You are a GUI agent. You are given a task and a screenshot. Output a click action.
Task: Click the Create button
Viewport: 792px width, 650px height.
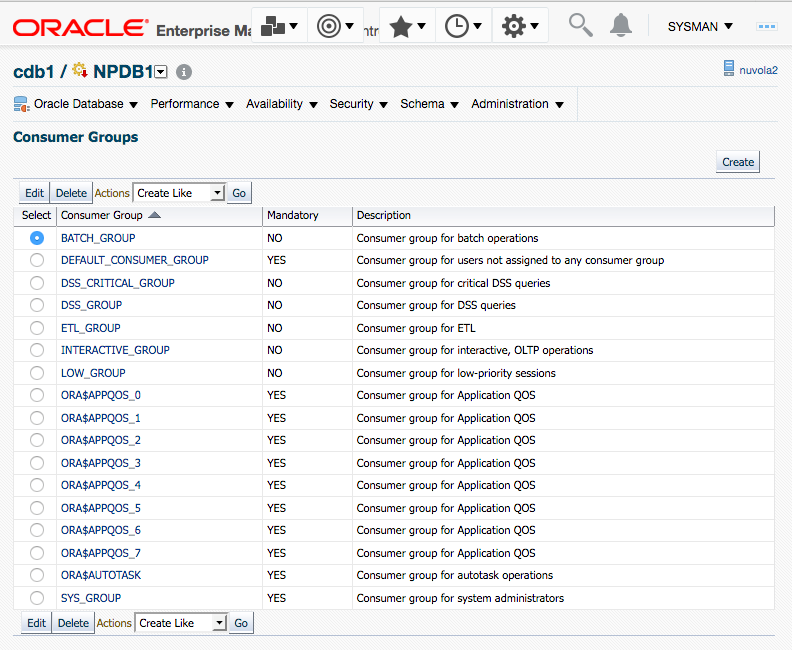click(x=737, y=162)
